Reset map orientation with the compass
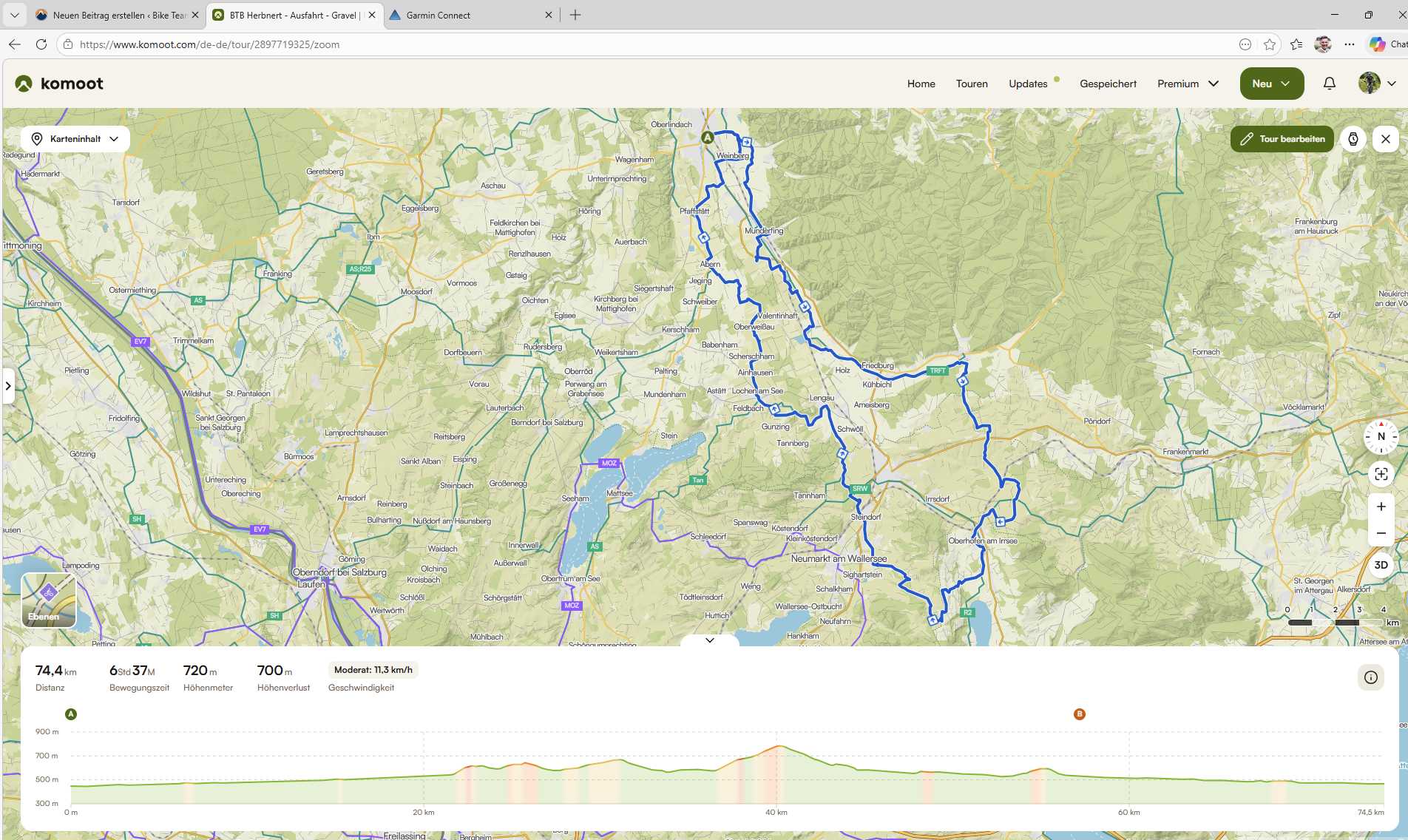Viewport: 1408px width, 840px height. 1380,436
